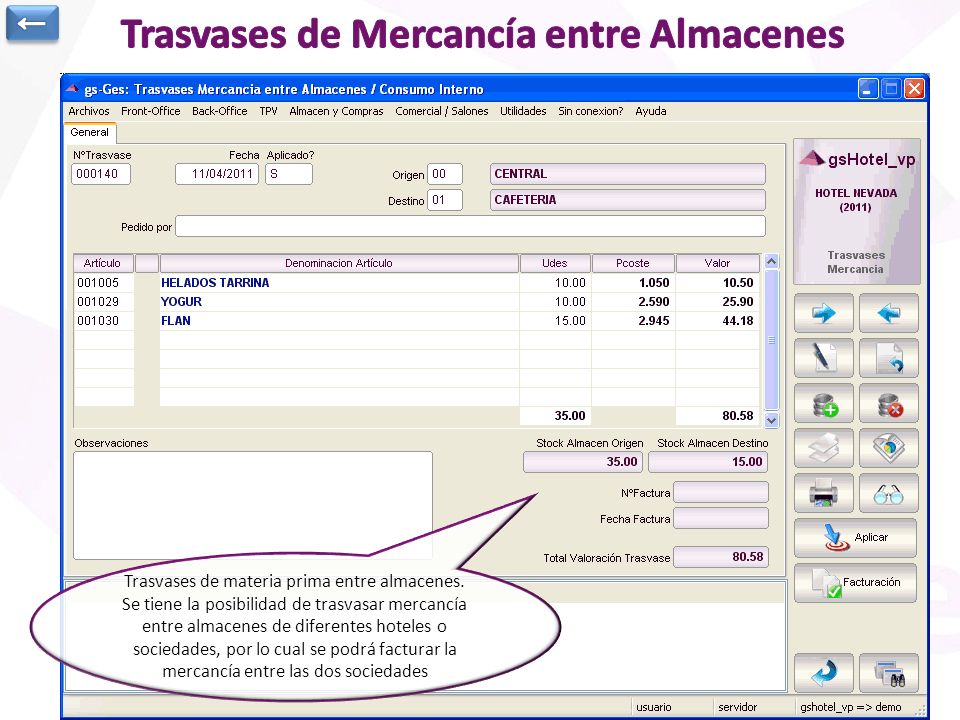The image size is (960, 720).
Task: Select the HELADOS TARRINA row
Action: click(416, 283)
